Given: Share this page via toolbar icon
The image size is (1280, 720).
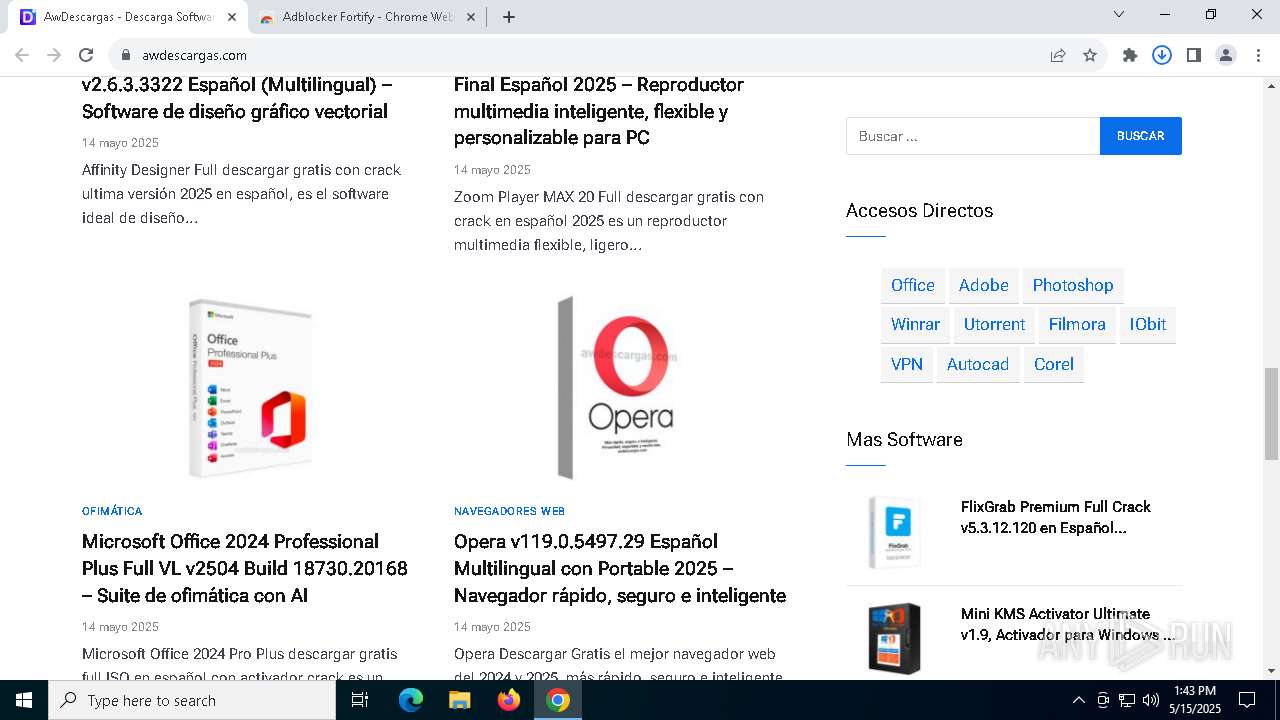Looking at the screenshot, I should click(x=1058, y=55).
